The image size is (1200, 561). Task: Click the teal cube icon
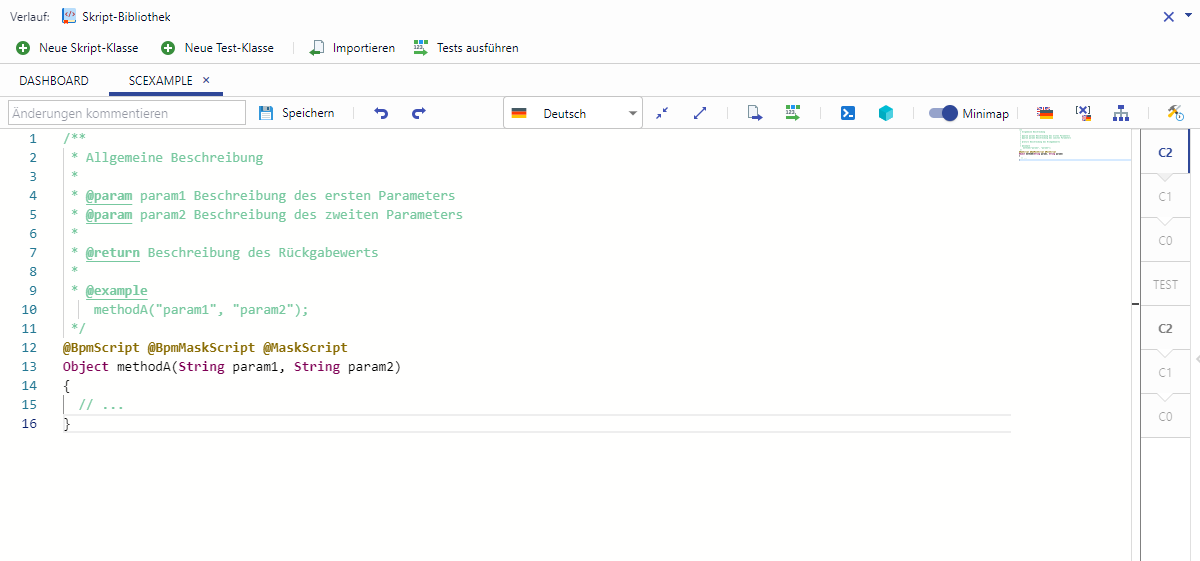coord(885,114)
